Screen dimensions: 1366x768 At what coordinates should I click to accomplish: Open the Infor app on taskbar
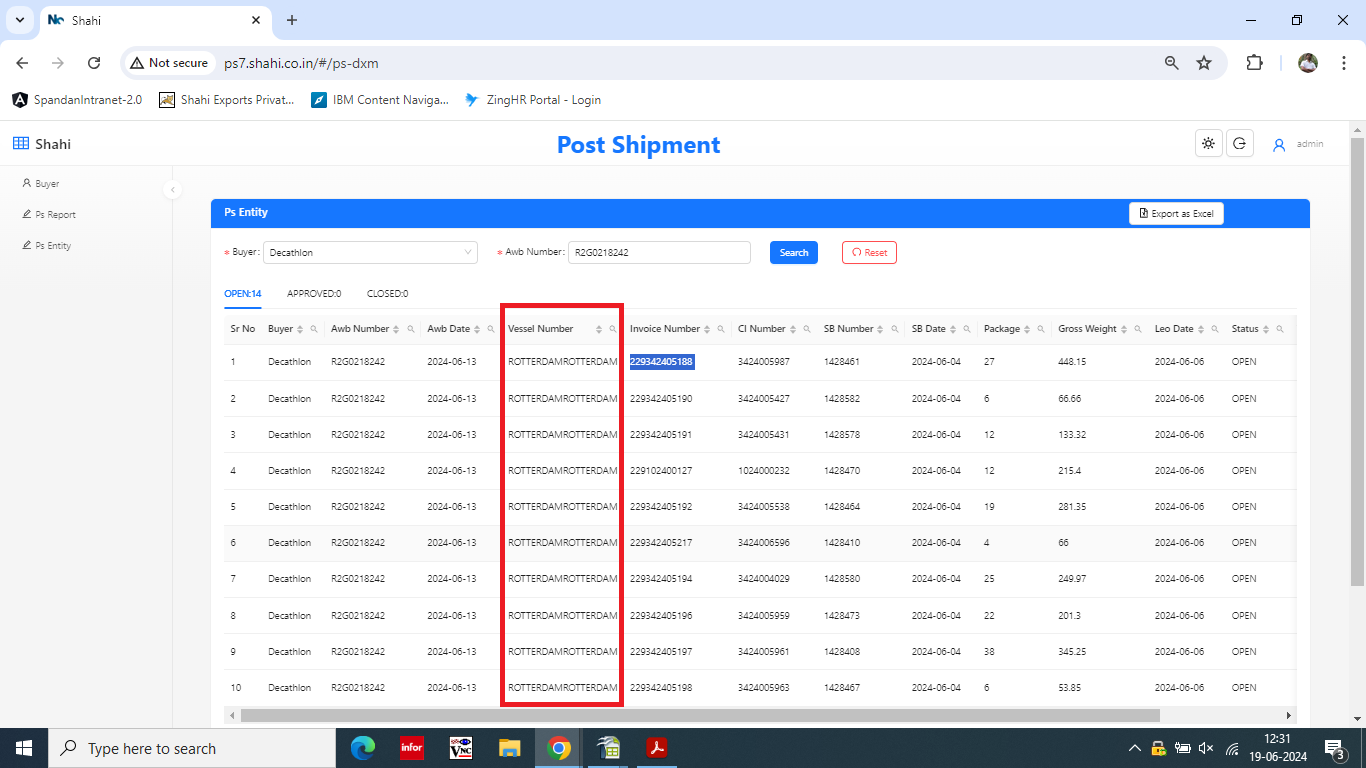(411, 748)
